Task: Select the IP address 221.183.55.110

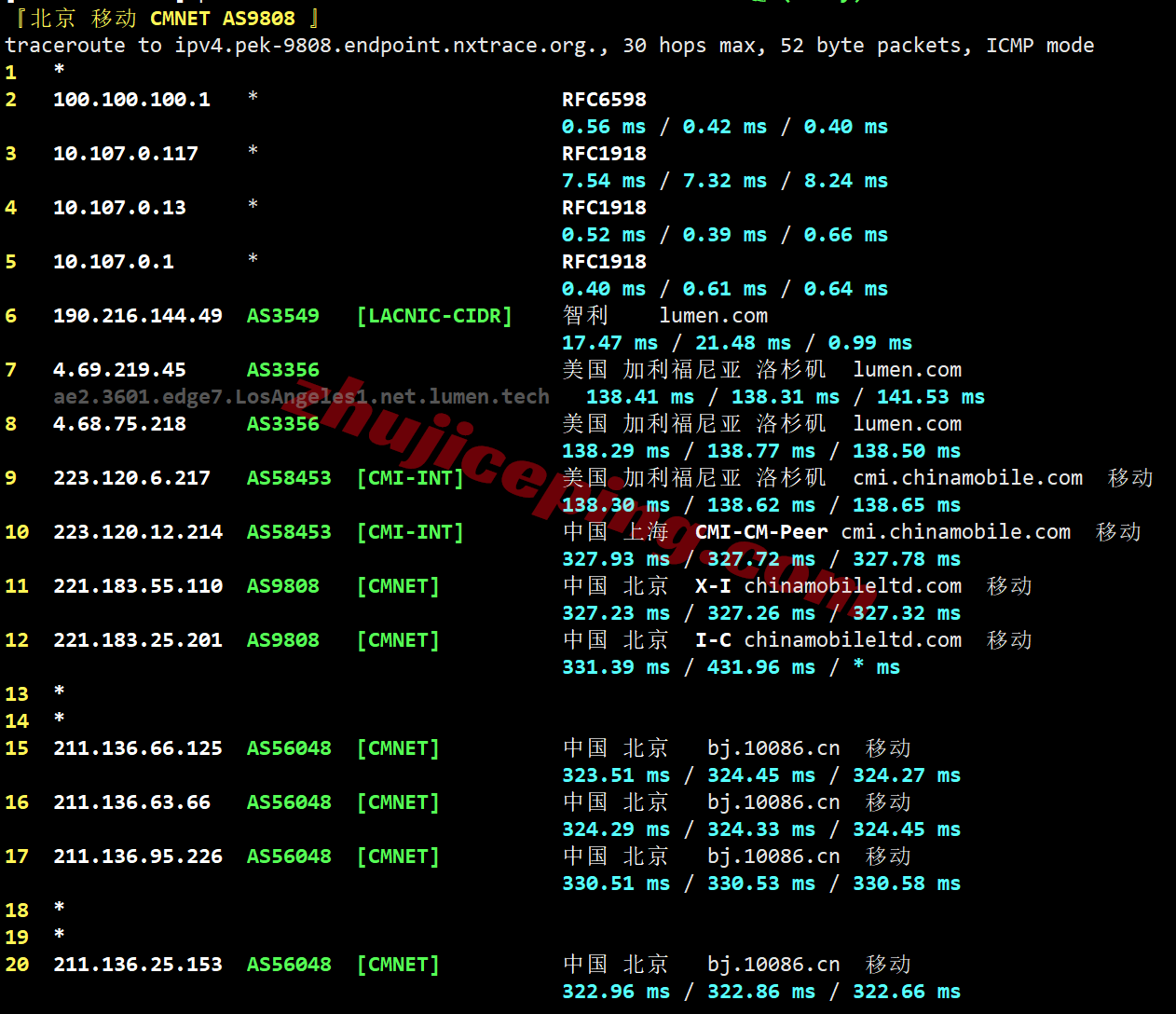Action: click(x=138, y=586)
